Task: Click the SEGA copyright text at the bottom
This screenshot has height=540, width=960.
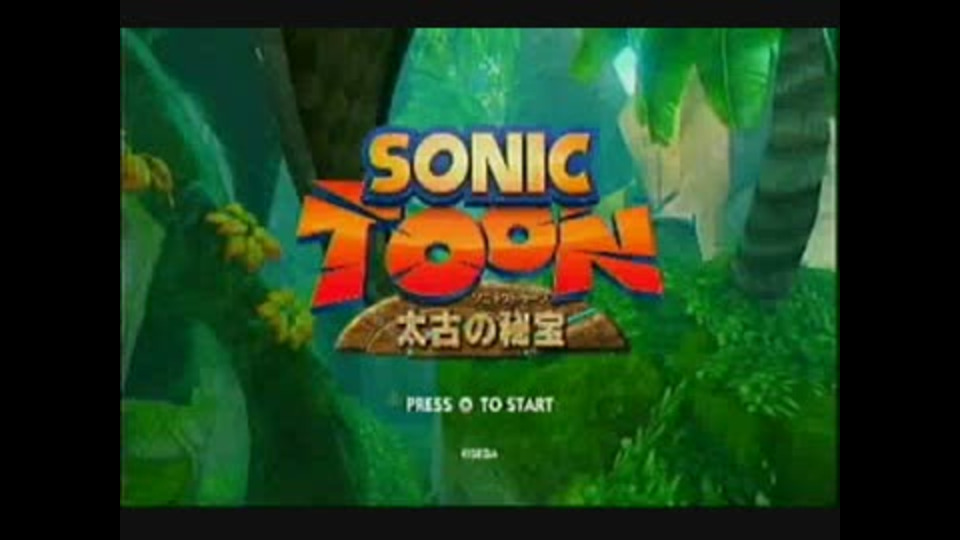Action: point(479,454)
